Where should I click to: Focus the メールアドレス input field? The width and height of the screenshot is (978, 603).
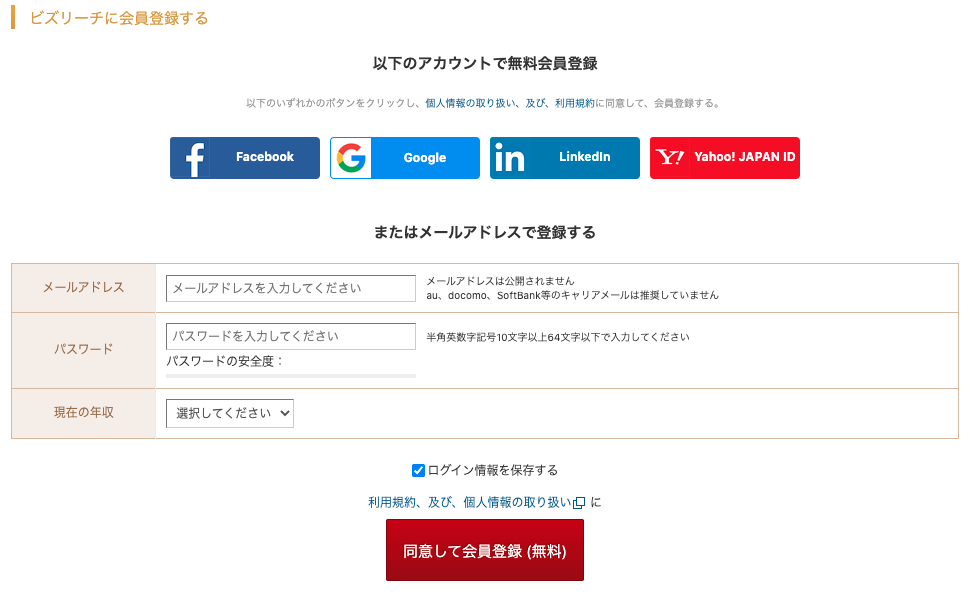291,288
